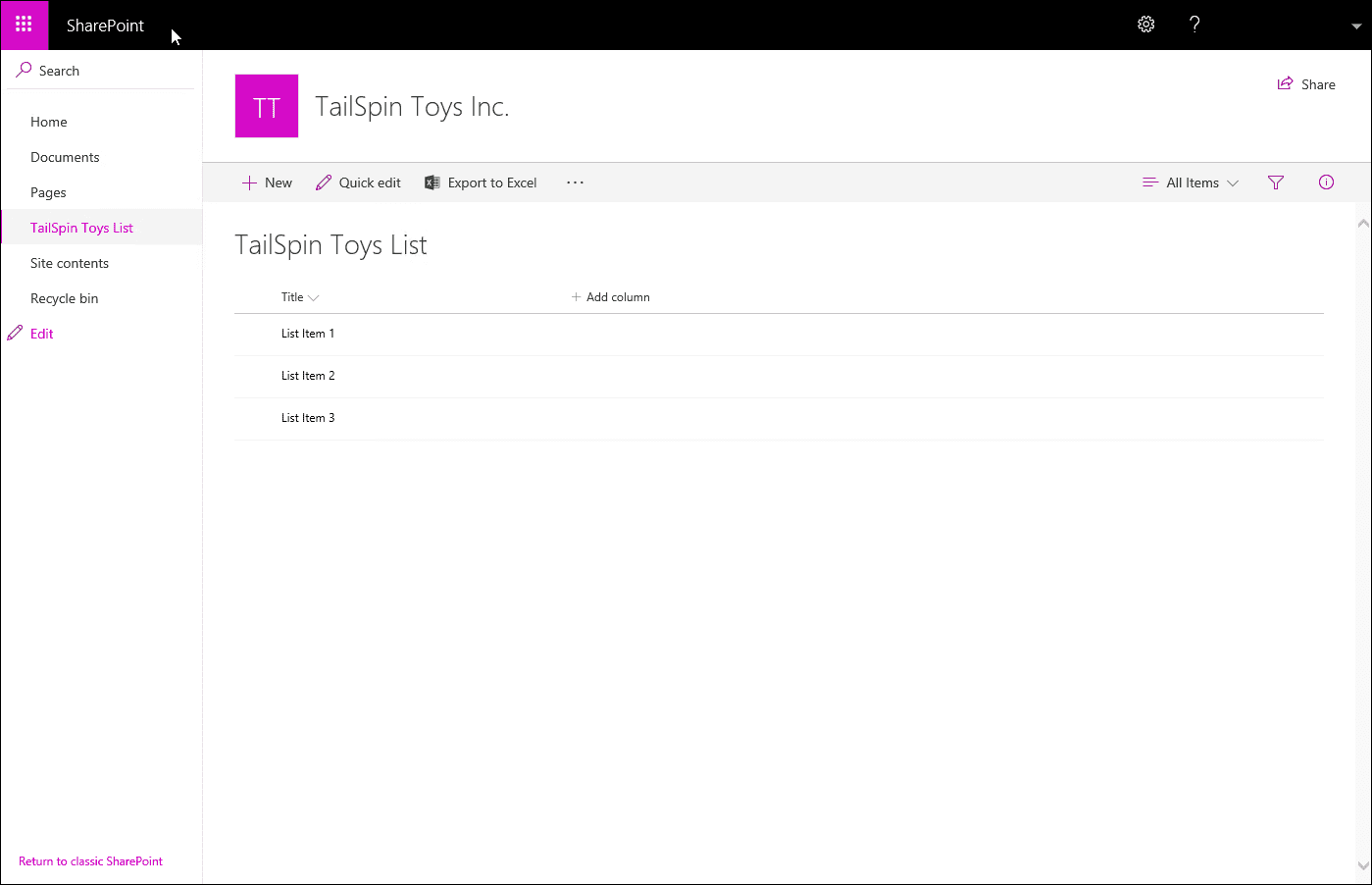Screen dimensions: 1372x885
Task: Open the Help panel
Action: (x=1195, y=25)
